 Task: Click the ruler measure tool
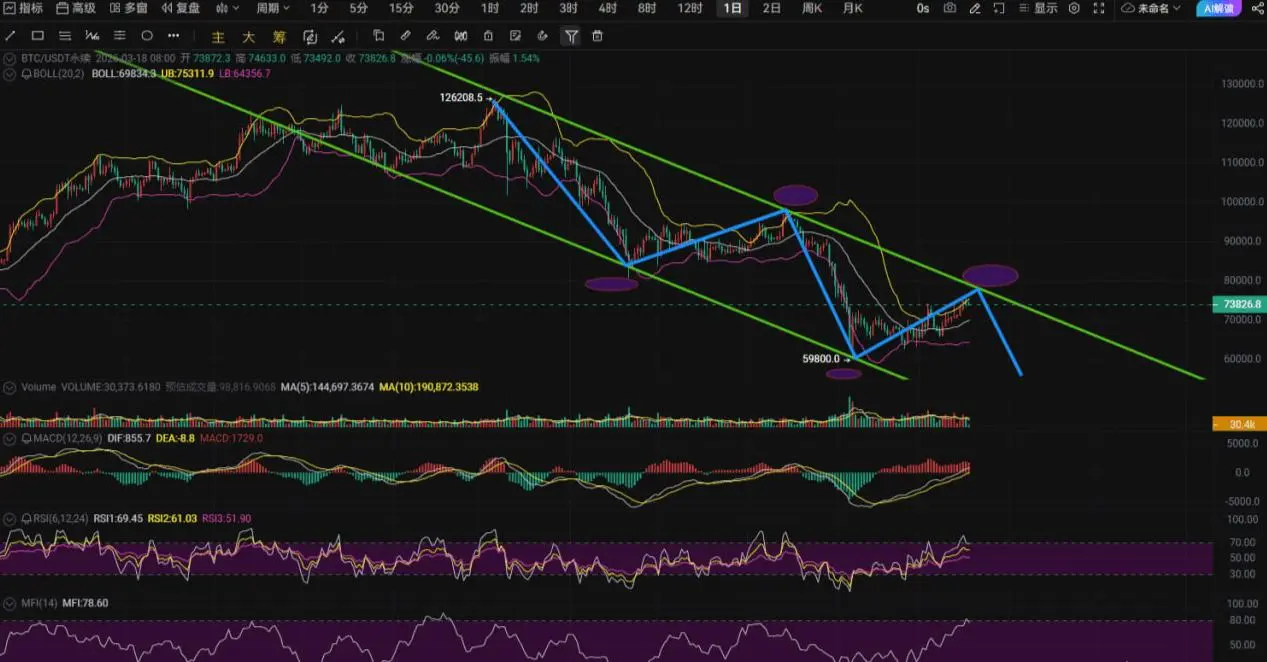(406, 36)
